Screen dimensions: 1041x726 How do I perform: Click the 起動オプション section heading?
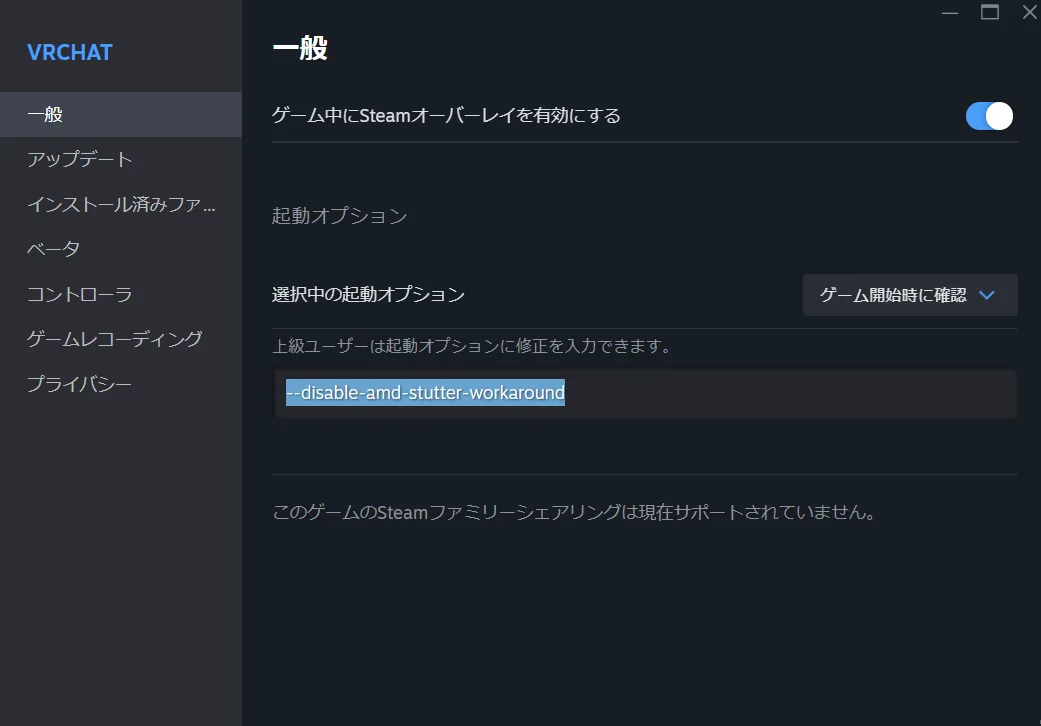339,216
